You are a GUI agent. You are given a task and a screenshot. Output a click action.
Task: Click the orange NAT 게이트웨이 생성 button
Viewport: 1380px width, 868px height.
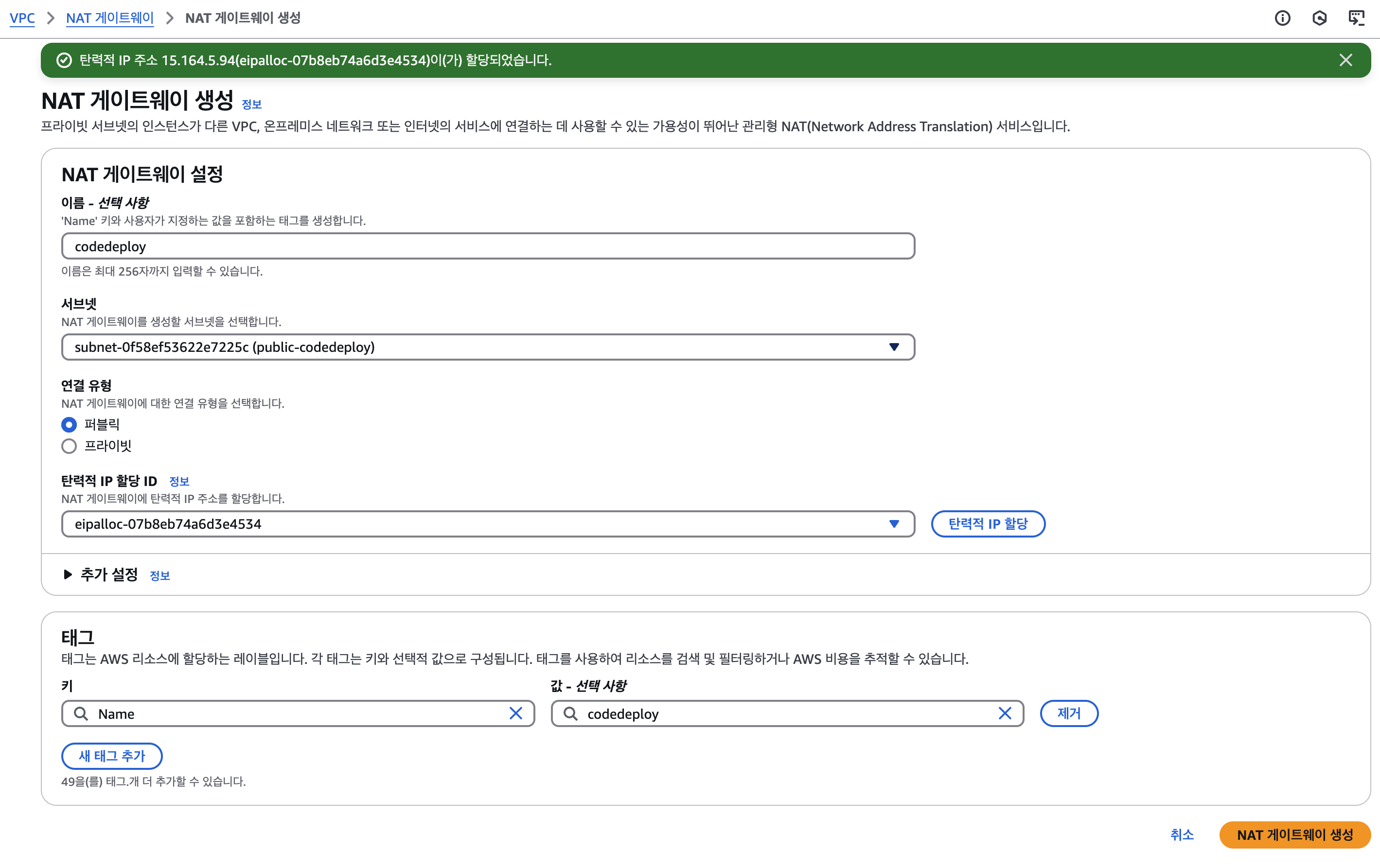pyautogui.click(x=1294, y=835)
